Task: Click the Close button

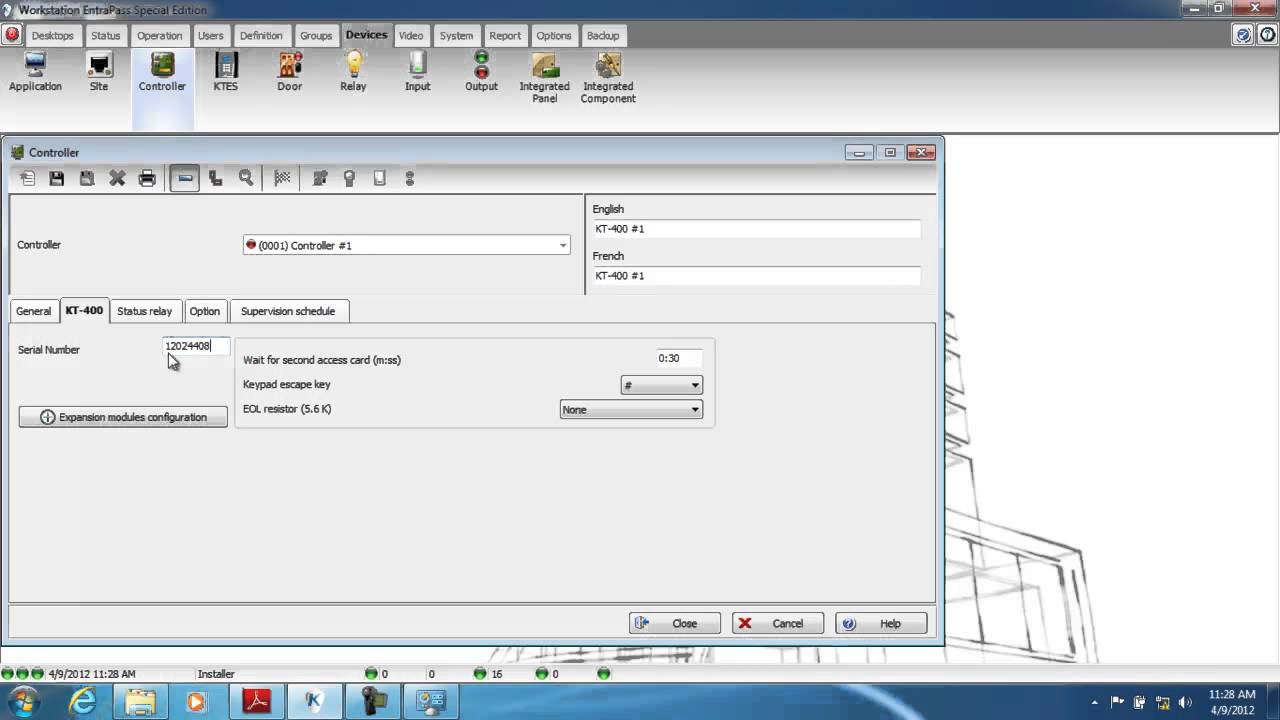Action: pos(675,623)
